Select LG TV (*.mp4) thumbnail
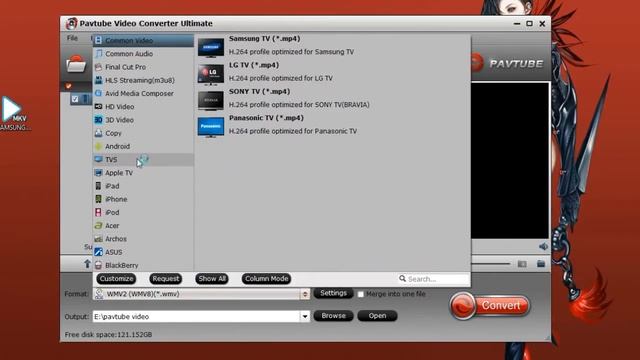 click(x=211, y=74)
